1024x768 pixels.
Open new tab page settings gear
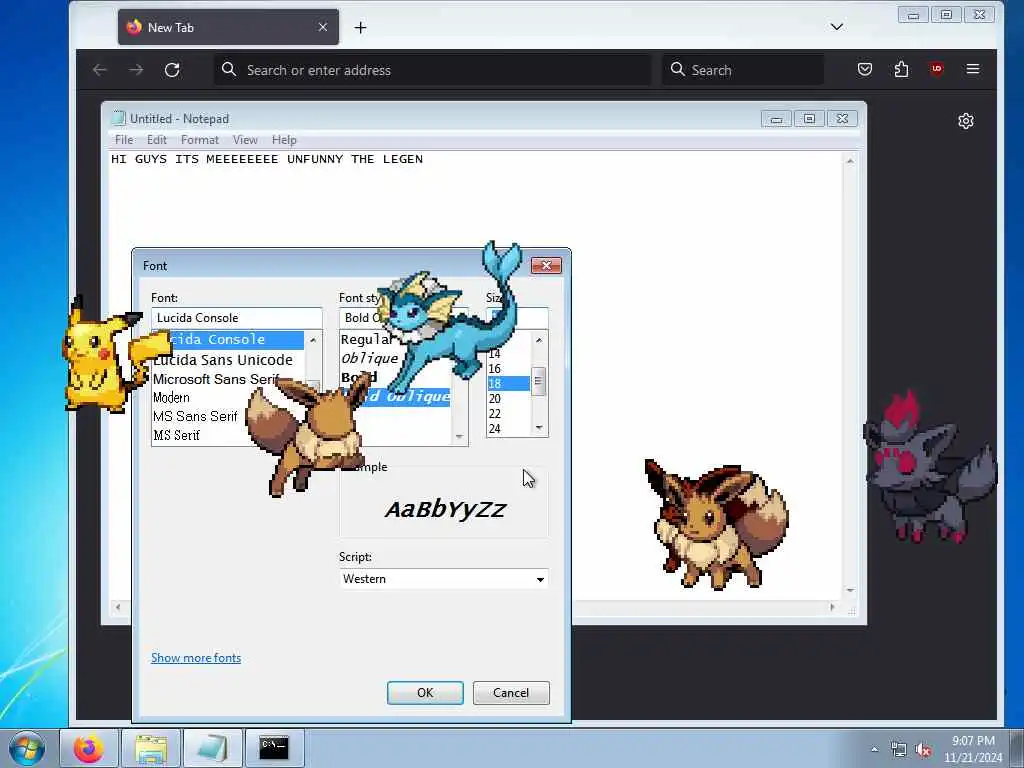(965, 121)
